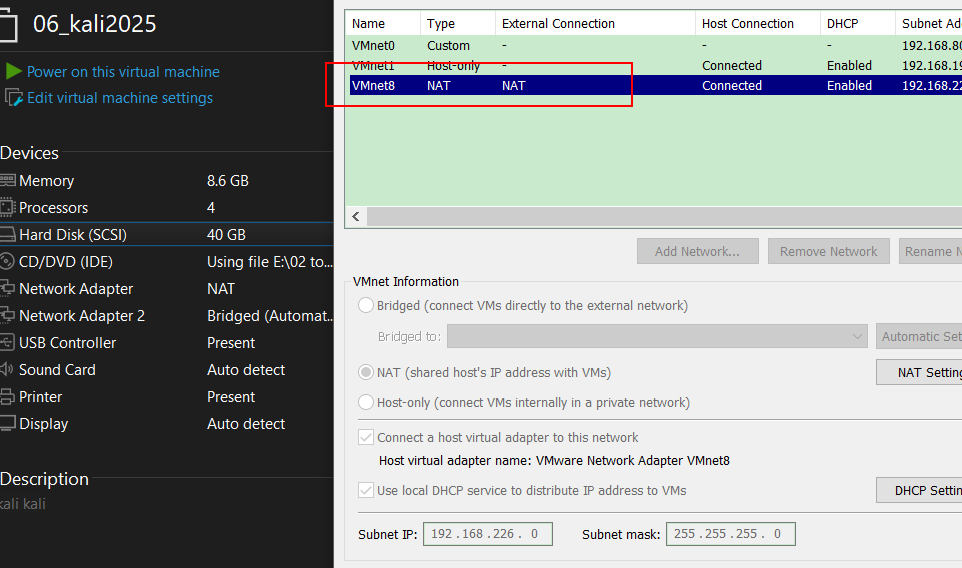Click the Processors chip icon

[x=7, y=207]
